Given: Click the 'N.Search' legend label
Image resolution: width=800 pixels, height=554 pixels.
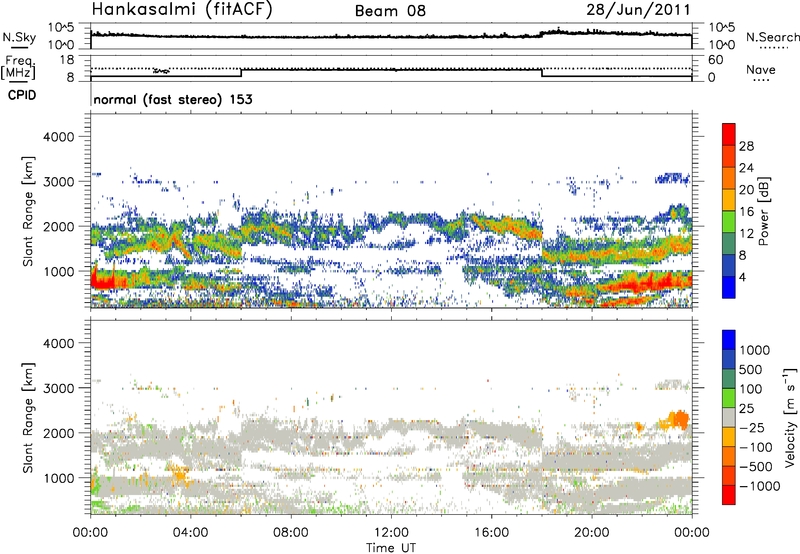Looking at the screenshot, I should point(773,37).
